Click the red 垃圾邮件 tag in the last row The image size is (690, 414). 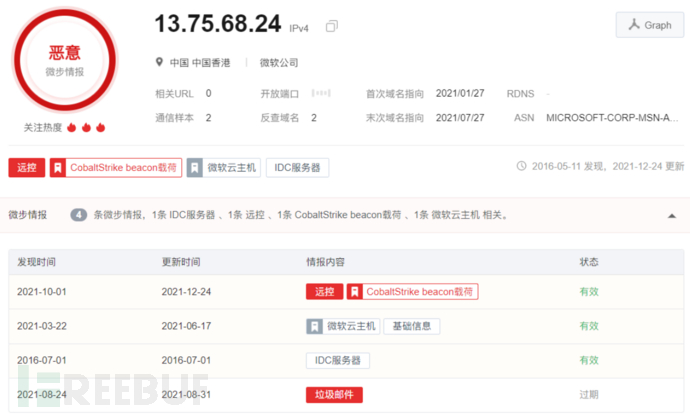pos(334,395)
